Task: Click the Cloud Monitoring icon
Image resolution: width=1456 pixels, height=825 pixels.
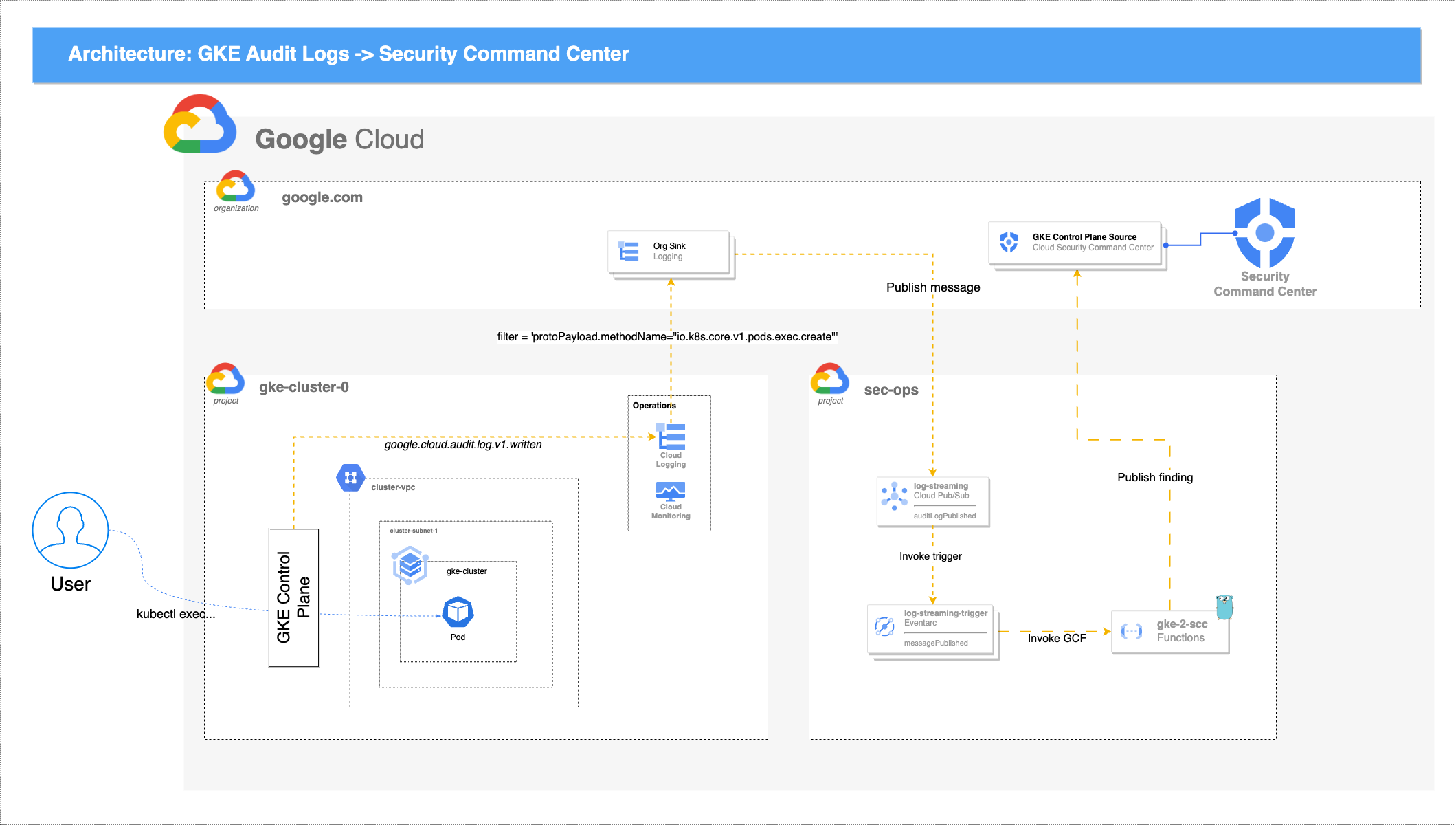Action: 671,491
